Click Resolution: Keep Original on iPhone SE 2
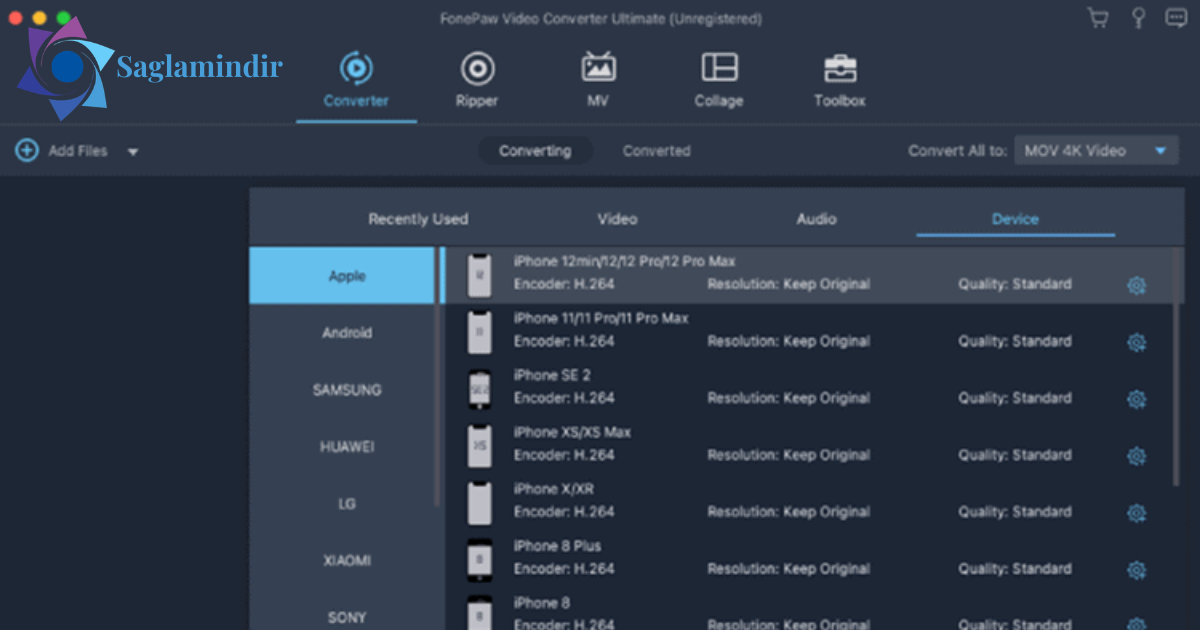Image resolution: width=1200 pixels, height=630 pixels. [788, 398]
